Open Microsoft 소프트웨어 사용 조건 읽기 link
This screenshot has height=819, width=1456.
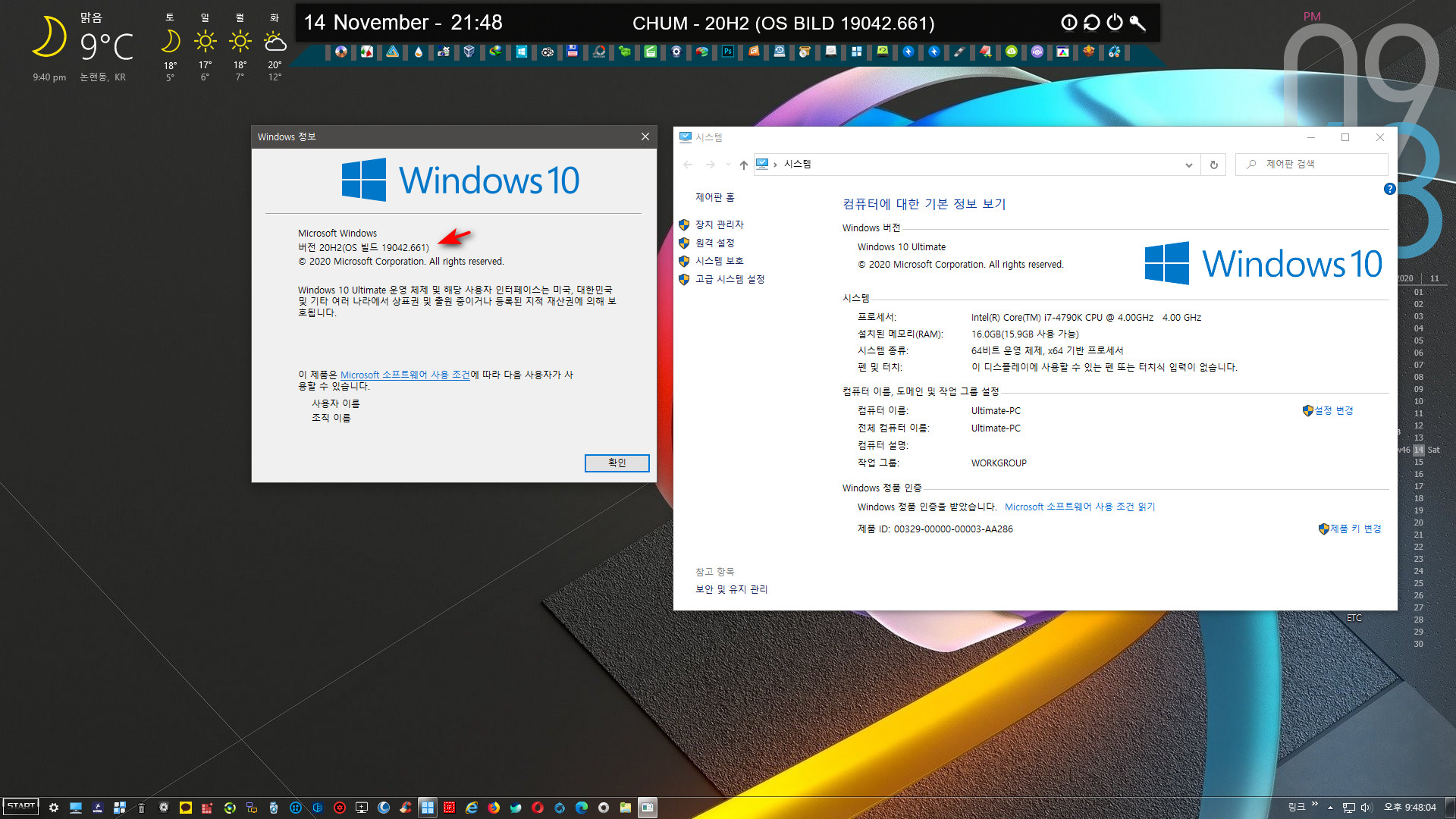(x=1079, y=507)
